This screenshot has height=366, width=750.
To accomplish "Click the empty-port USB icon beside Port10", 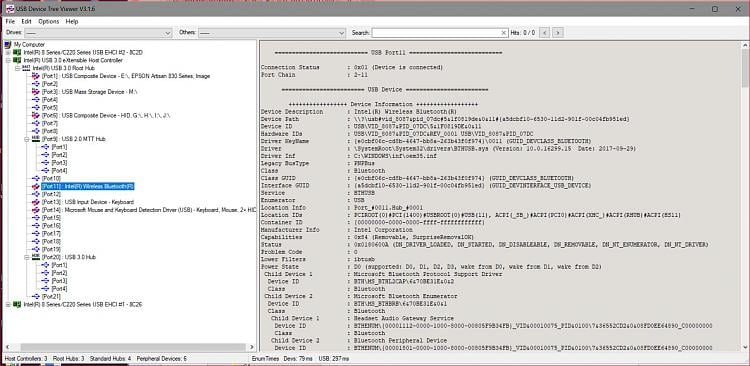I will pyautogui.click(x=36, y=178).
